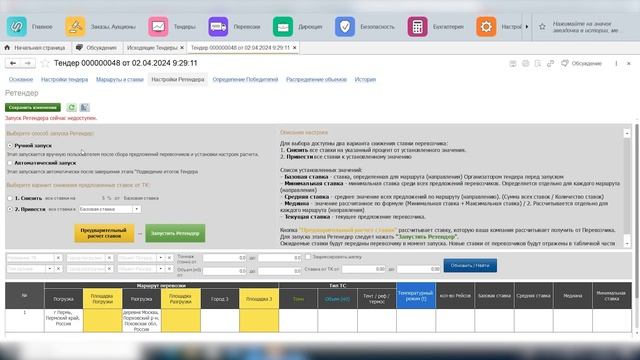Click the Температурный режим column header
The image size is (640, 360).
[x=416, y=296]
